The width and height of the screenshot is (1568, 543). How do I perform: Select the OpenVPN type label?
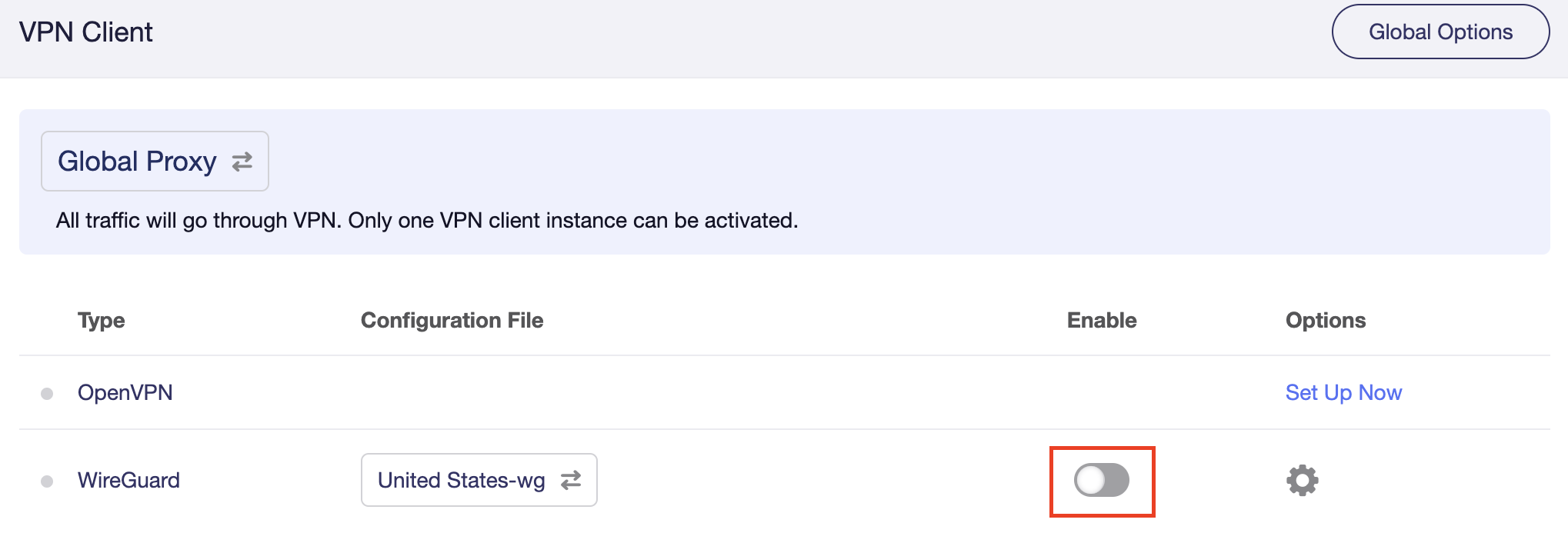pyautogui.click(x=125, y=392)
